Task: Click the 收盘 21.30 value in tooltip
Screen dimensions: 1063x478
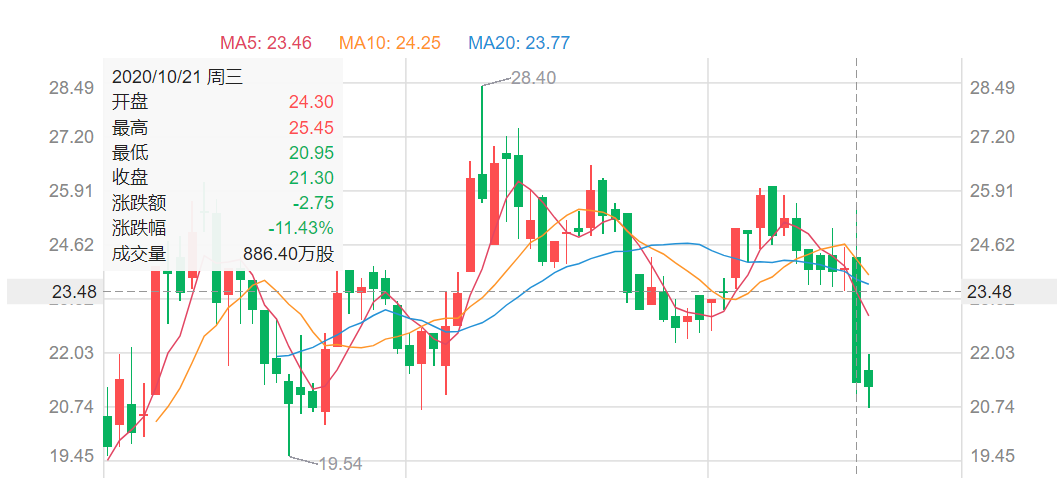Action: [x=311, y=178]
